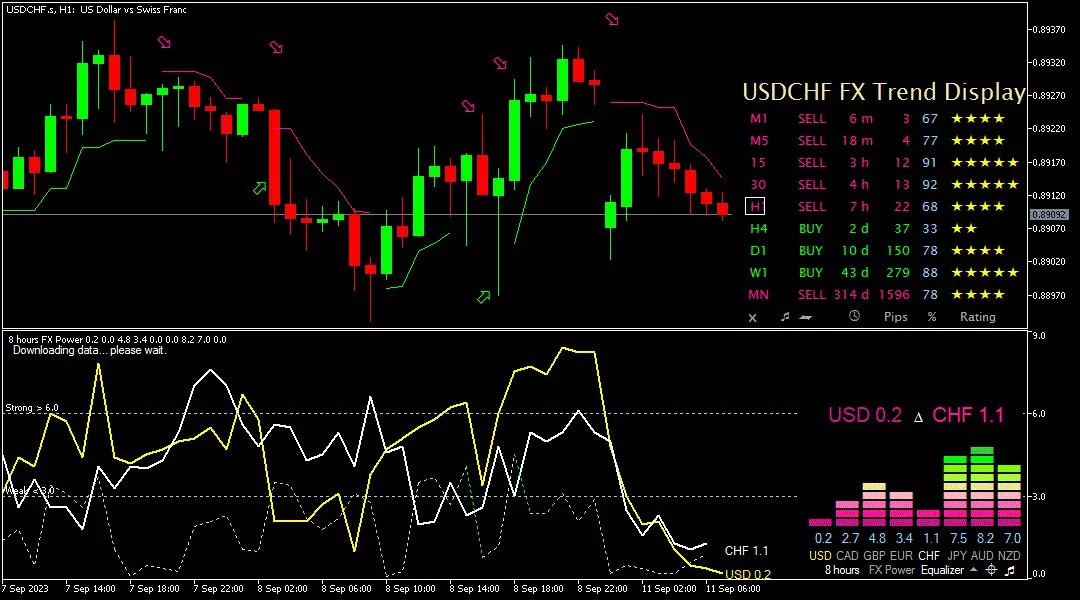Viewport: 1080px width, 600px height.
Task: Select the NZD currency label
Action: pyautogui.click(x=1009, y=555)
